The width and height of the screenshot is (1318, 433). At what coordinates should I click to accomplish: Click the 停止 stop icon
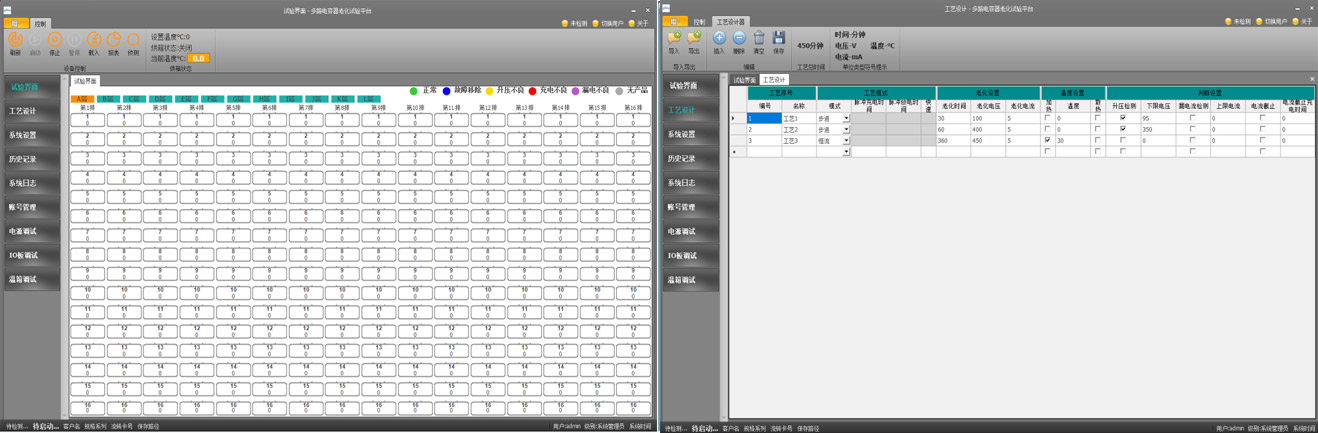coord(55,40)
